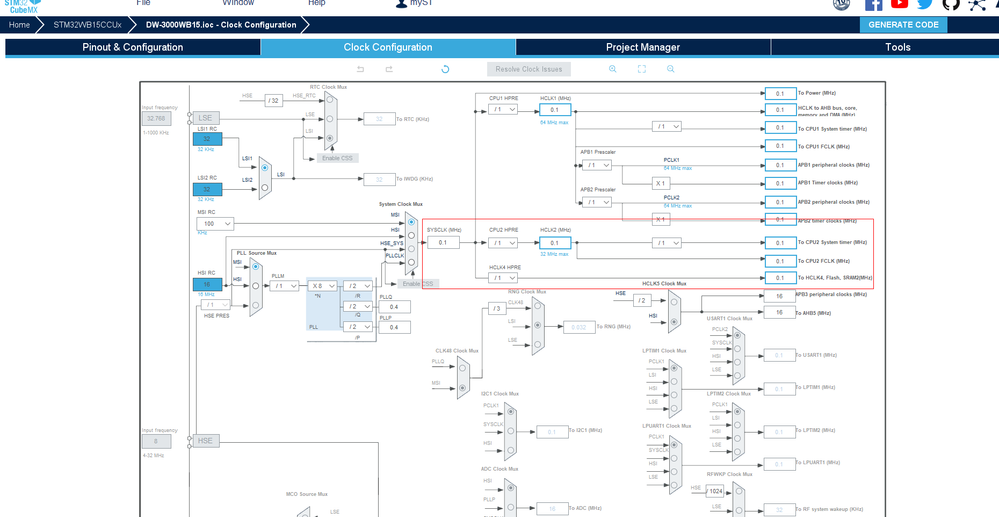Click the STM32WB15CCUx breadcrumb
999x517 pixels.
(87, 25)
